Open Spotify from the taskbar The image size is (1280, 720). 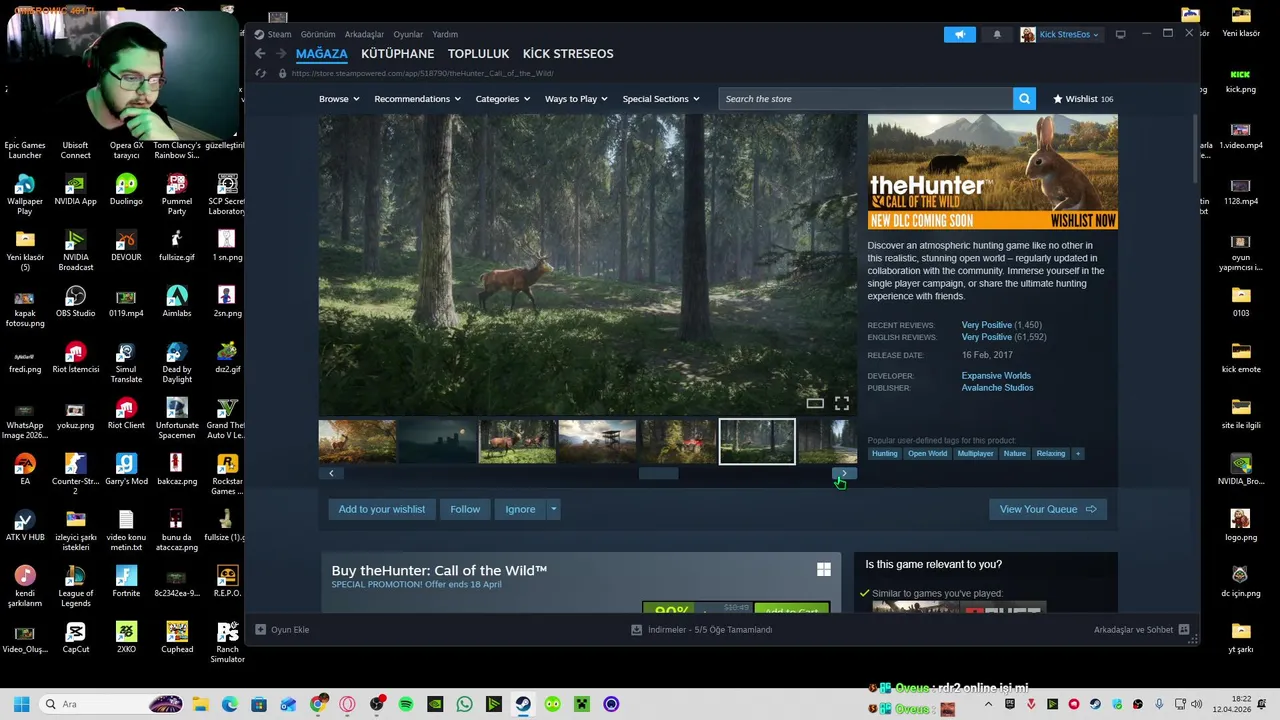[406, 704]
